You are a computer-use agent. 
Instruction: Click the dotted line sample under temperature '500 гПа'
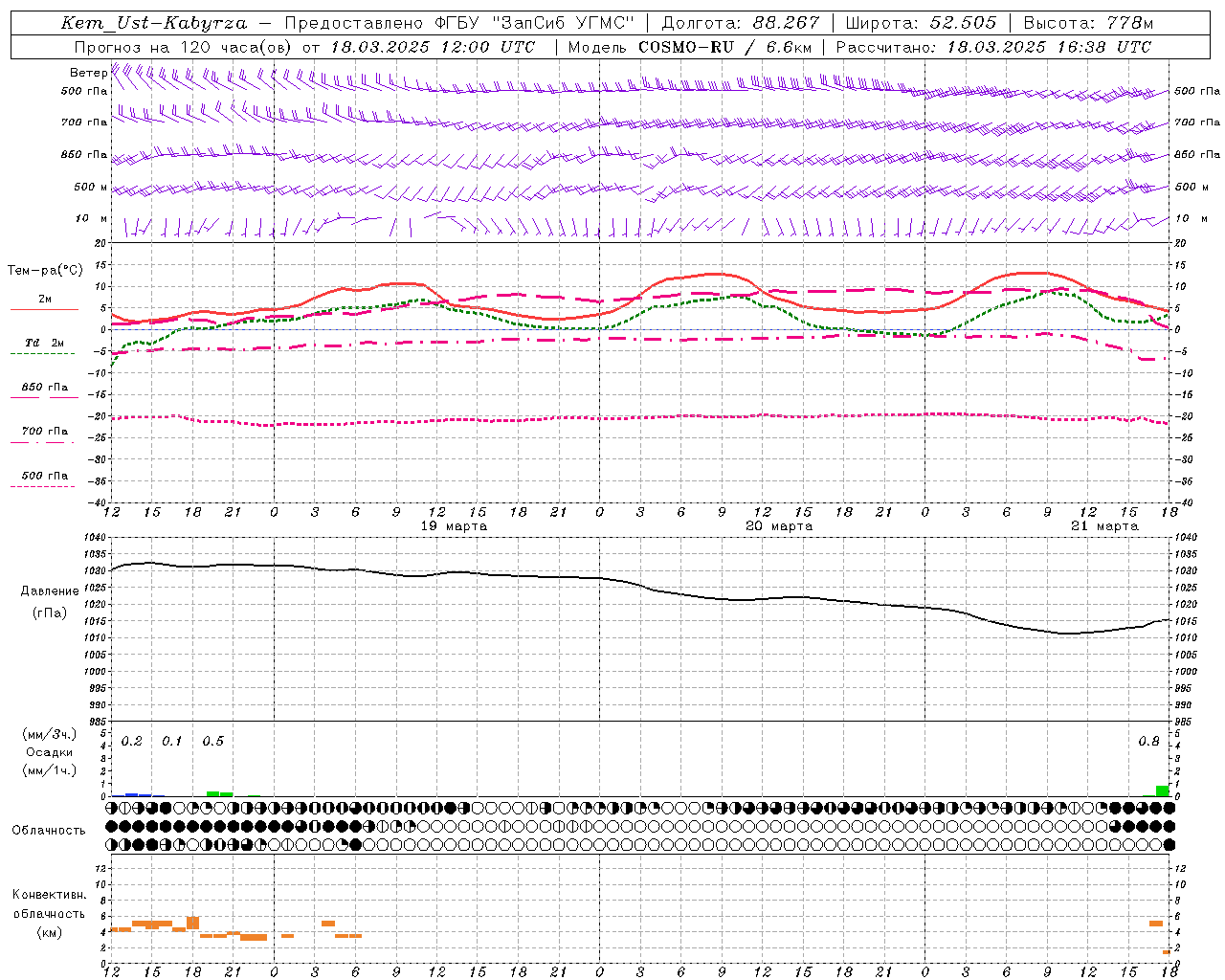point(43,486)
